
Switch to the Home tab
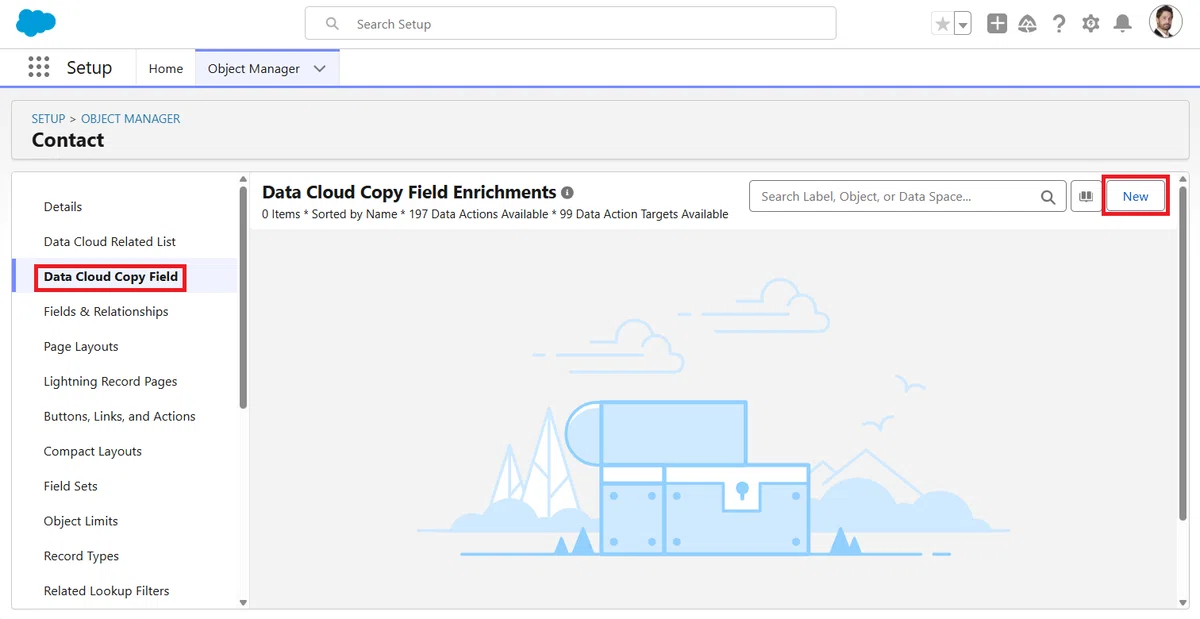[x=166, y=68]
